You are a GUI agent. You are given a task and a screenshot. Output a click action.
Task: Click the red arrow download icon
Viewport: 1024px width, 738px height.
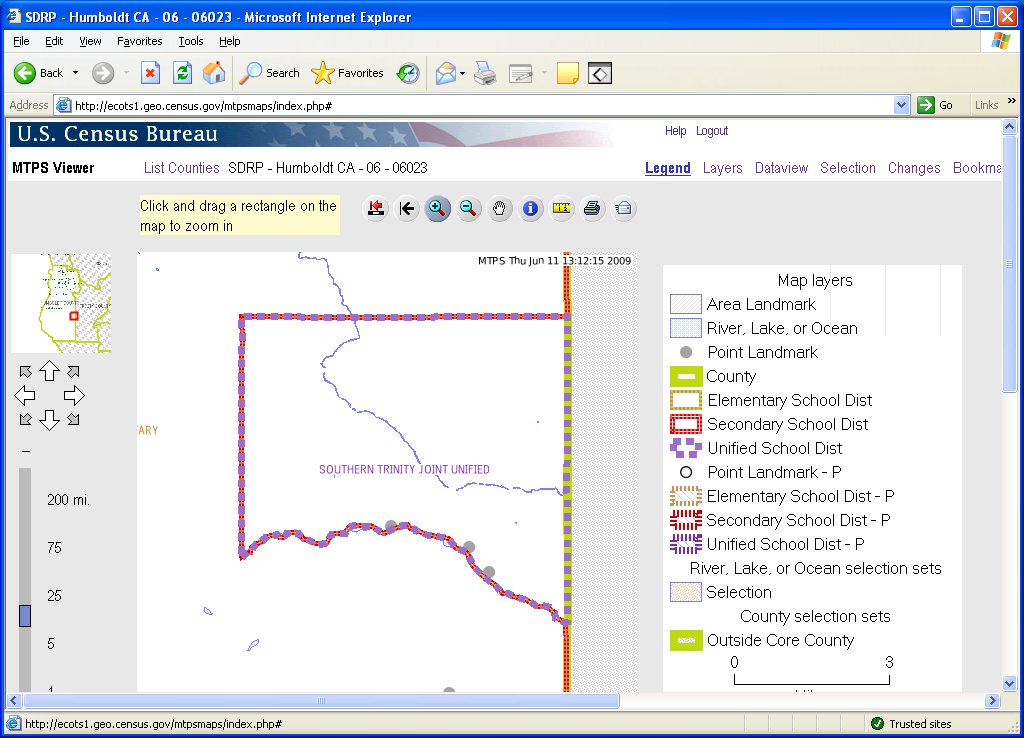point(376,209)
